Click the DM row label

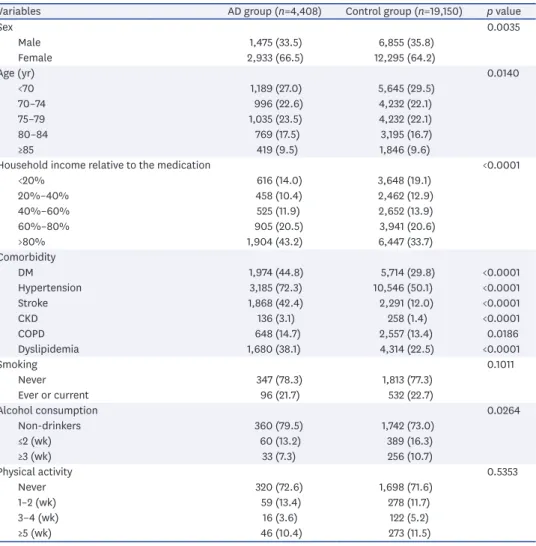coord(26,272)
